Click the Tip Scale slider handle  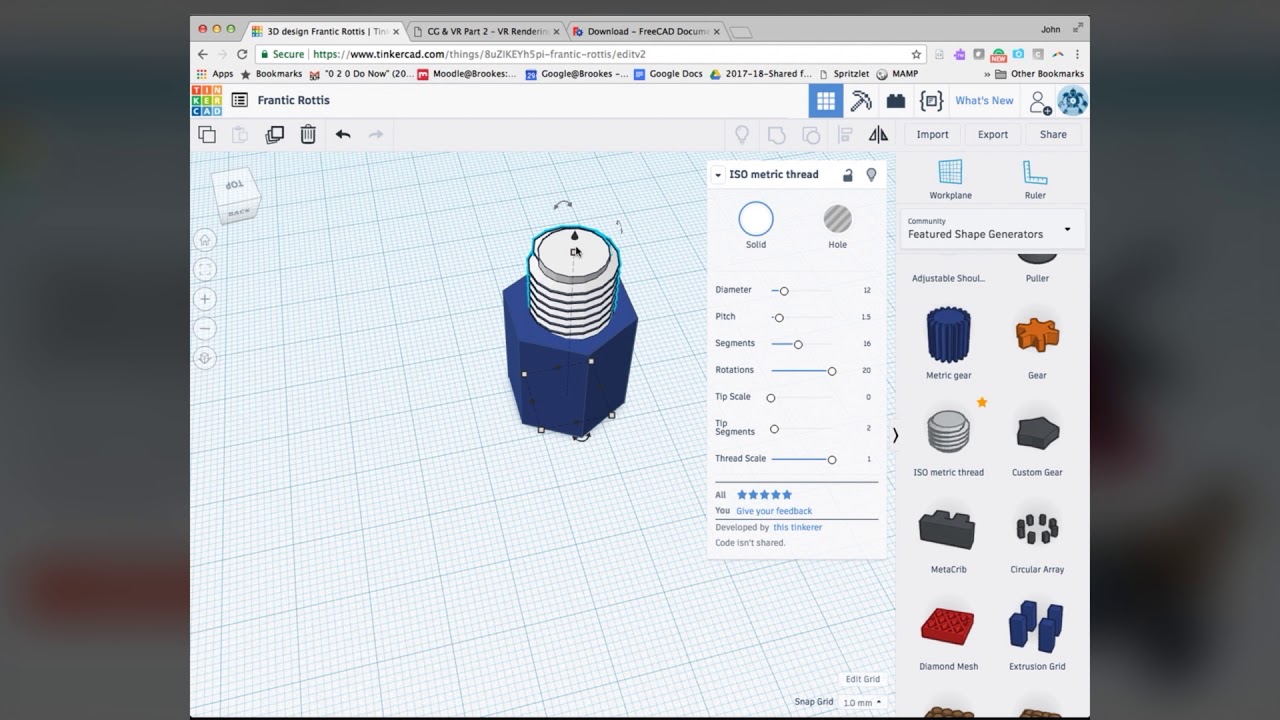pyautogui.click(x=771, y=398)
